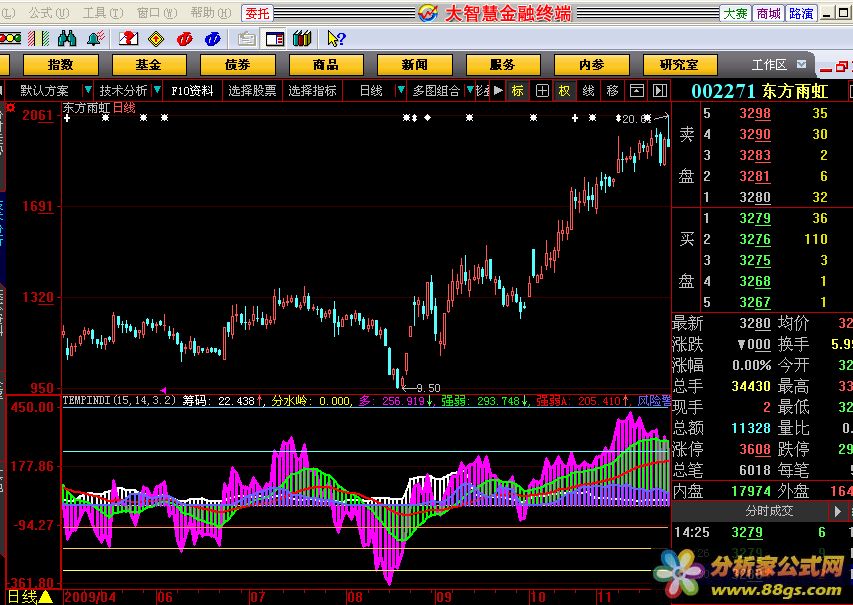
Task: Open the bookshelf library icon
Action: click(302, 39)
